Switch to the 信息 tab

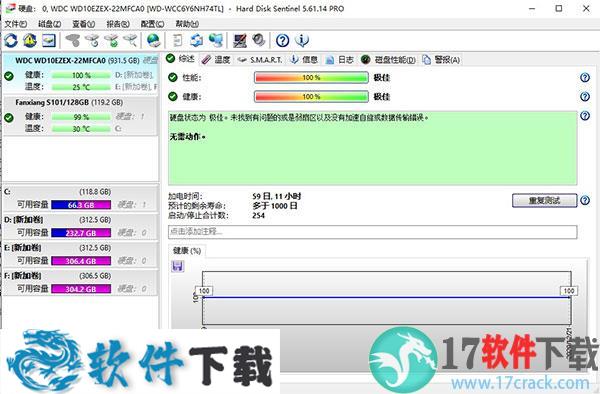point(304,59)
